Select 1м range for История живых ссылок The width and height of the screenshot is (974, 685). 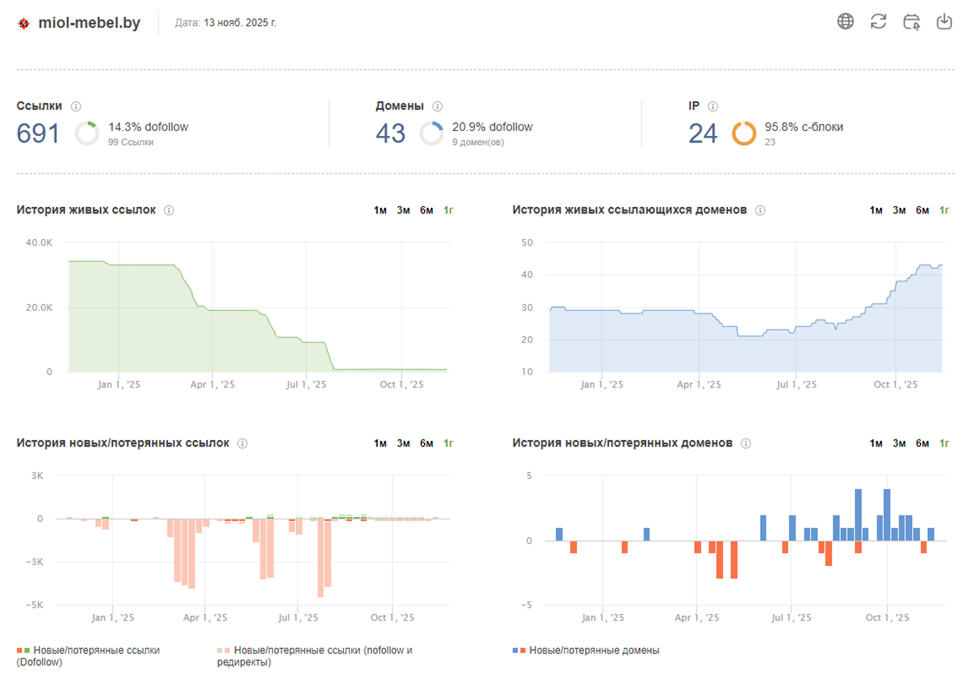(380, 211)
